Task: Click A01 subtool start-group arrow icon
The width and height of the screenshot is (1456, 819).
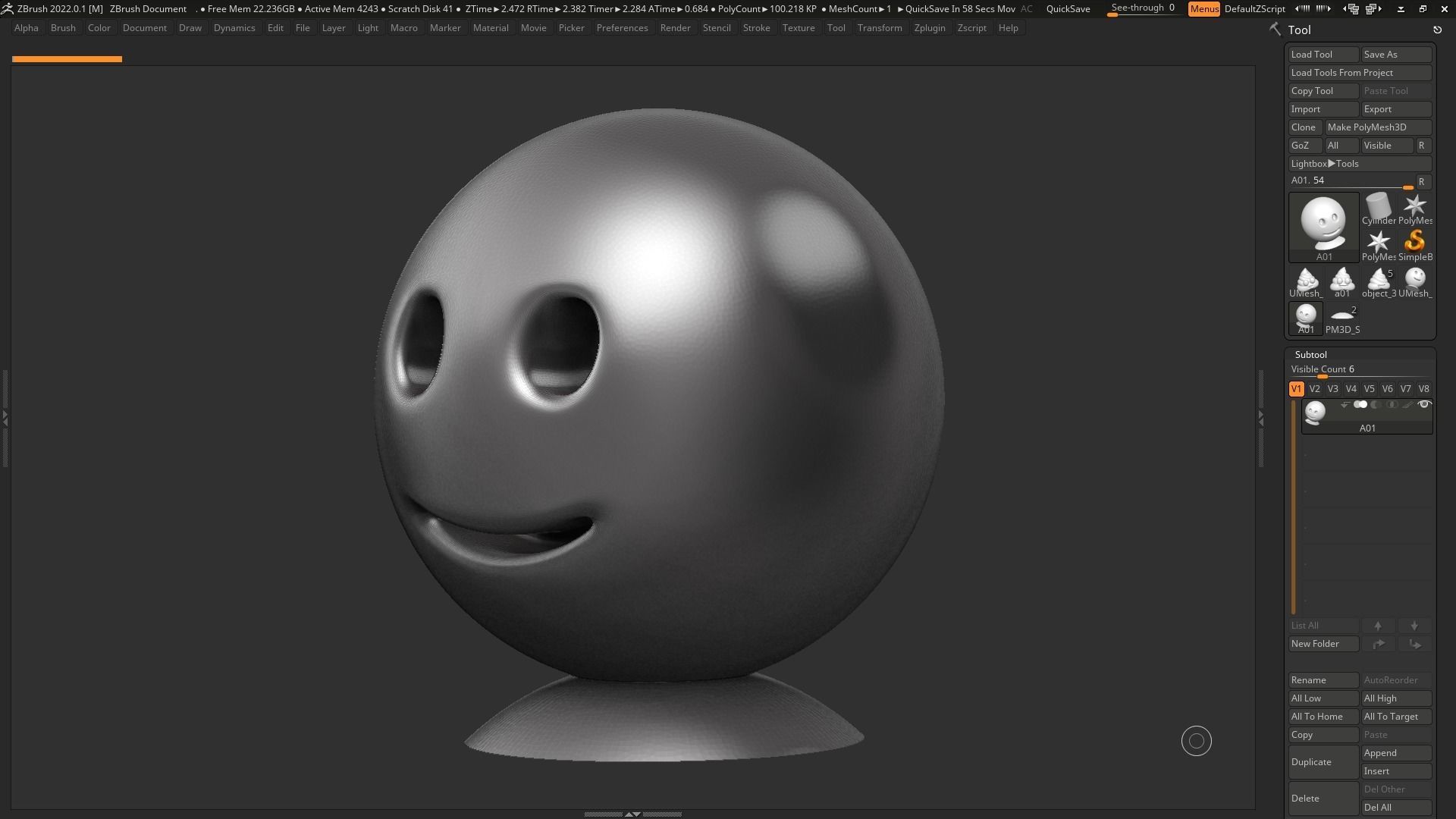Action: pyautogui.click(x=1344, y=405)
